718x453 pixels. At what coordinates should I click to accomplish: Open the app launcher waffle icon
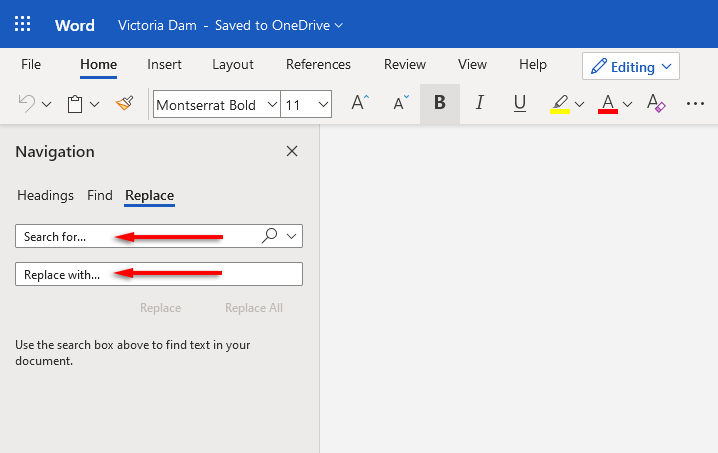click(23, 24)
